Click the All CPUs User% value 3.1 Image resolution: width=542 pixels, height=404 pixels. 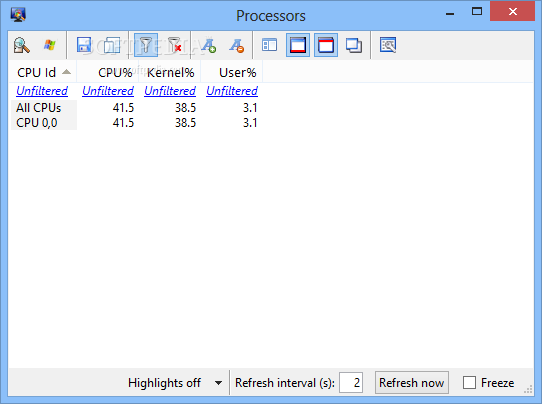click(250, 108)
